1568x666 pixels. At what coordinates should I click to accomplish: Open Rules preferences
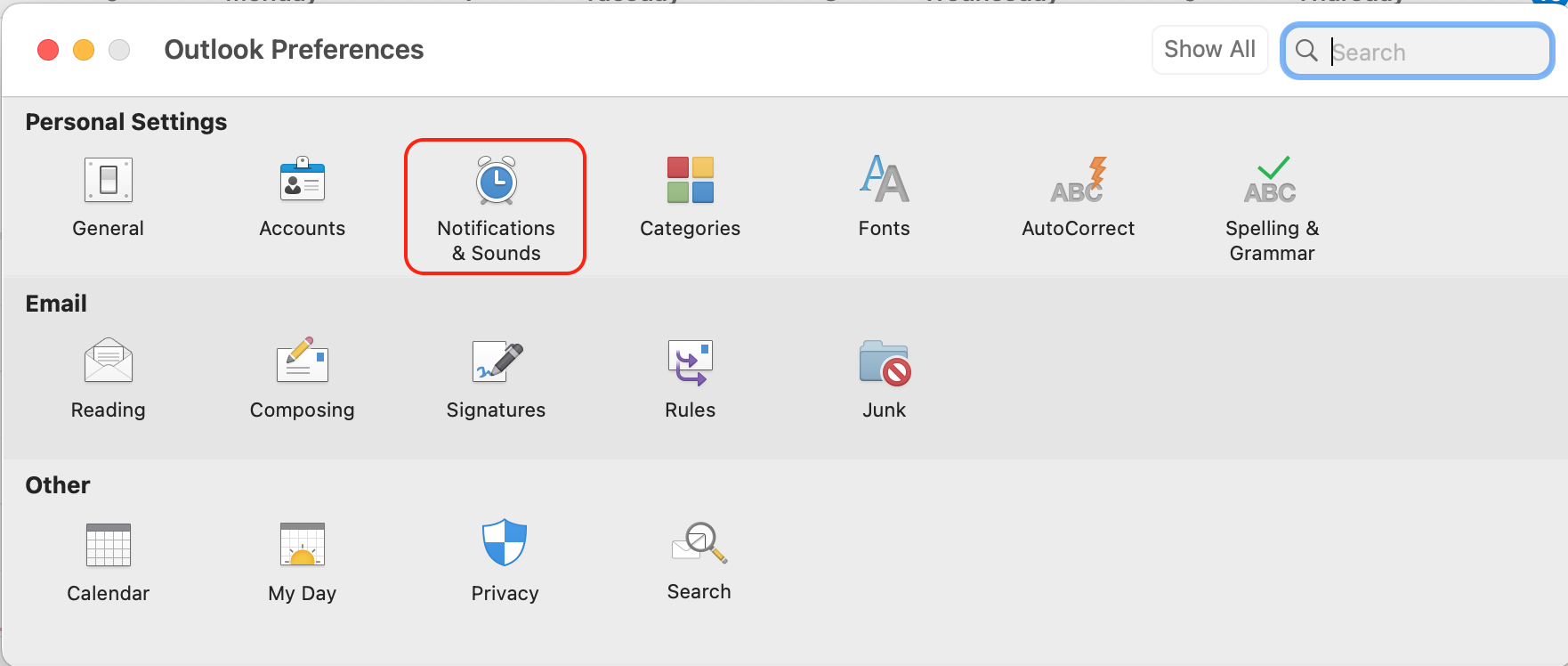coord(691,379)
